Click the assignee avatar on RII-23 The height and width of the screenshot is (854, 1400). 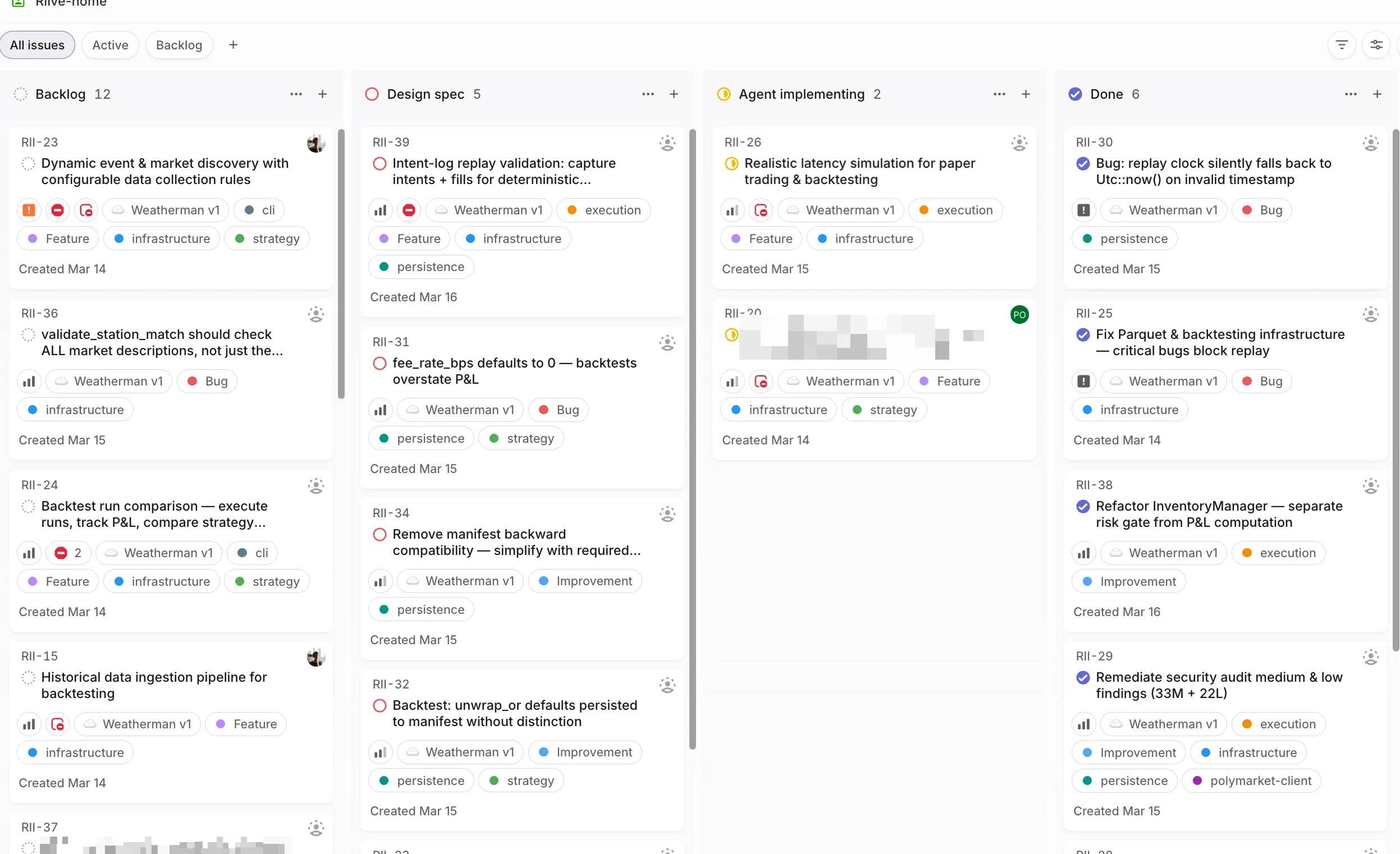pyautogui.click(x=316, y=143)
